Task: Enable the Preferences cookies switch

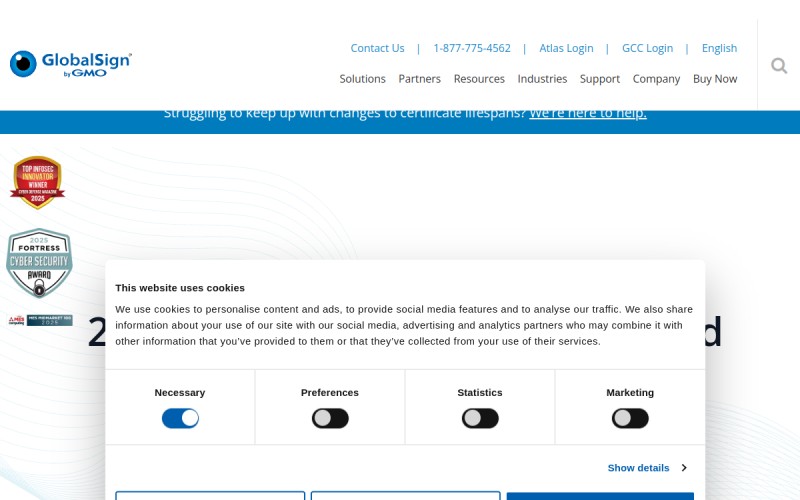Action: pos(330,418)
